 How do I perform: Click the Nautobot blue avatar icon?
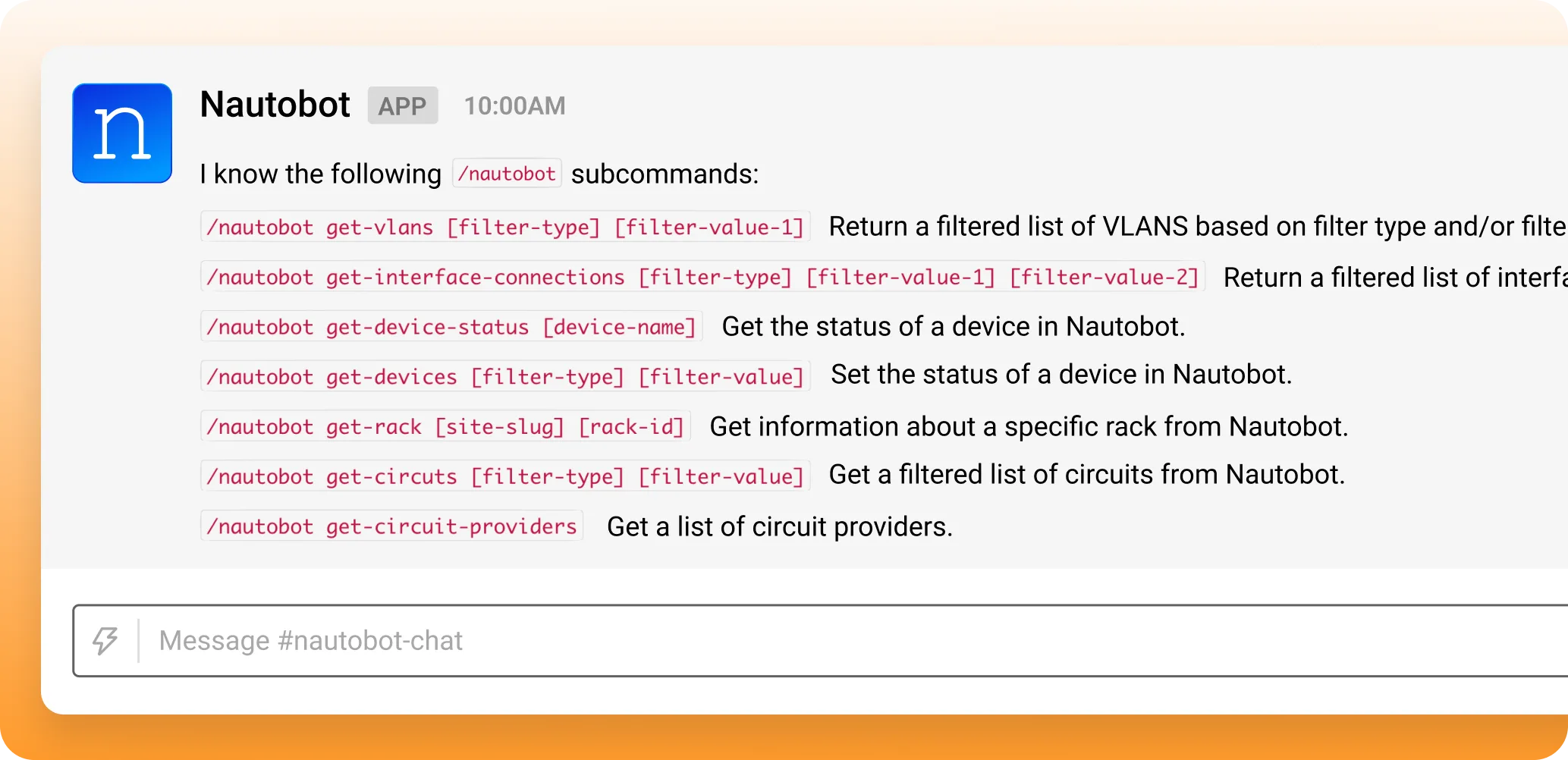pos(122,133)
